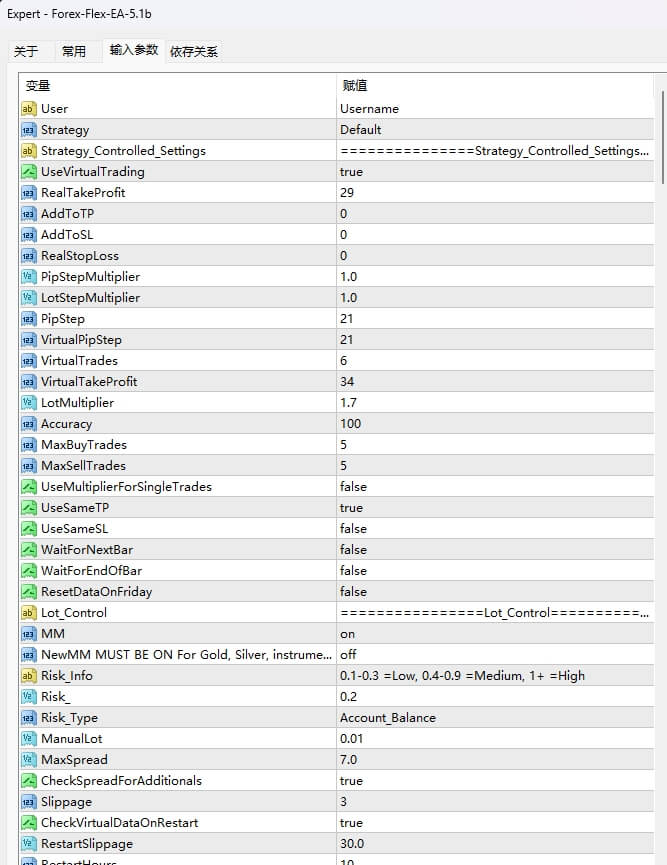The height and width of the screenshot is (865, 667).
Task: Click the 变量 column header
Action: tap(178, 86)
